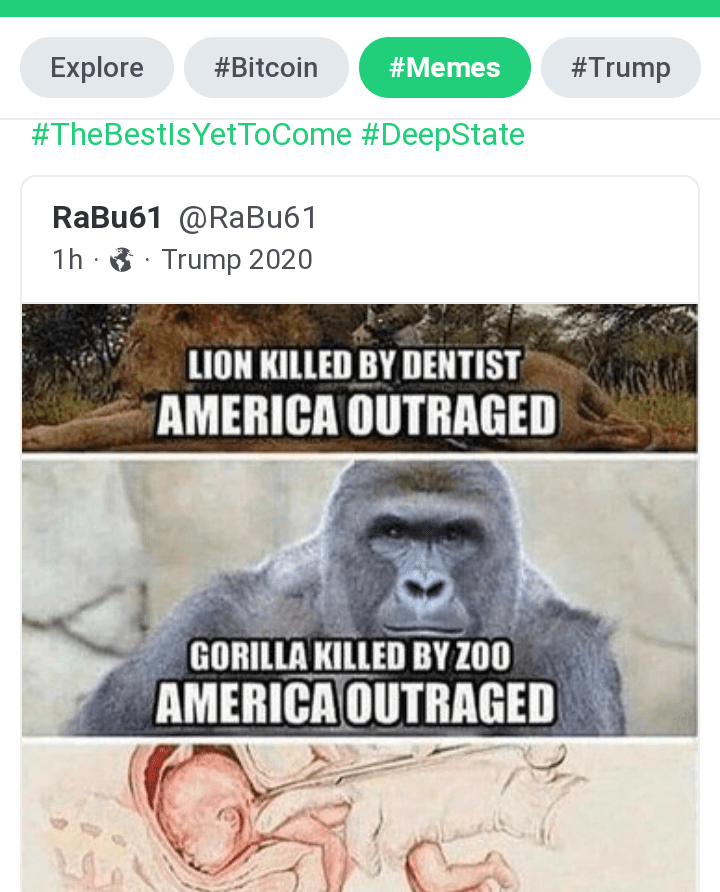Visit the Trump 2020 group link
Viewport: 720px width, 892px height.
[237, 260]
